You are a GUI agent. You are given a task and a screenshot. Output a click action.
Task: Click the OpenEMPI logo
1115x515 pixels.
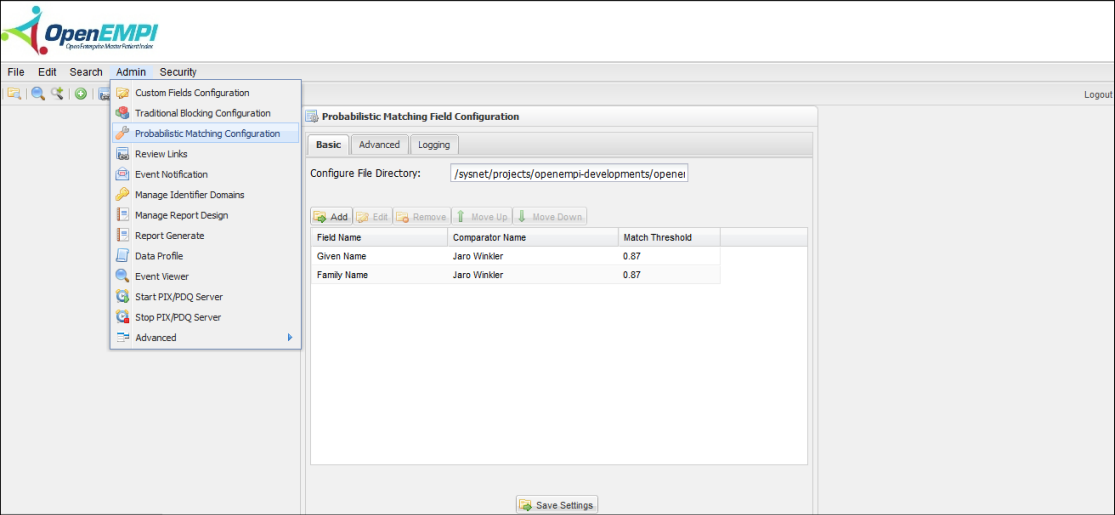(80, 31)
